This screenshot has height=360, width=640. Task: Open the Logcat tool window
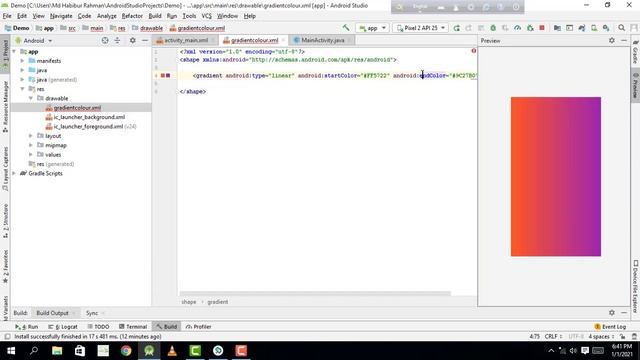(x=63, y=327)
